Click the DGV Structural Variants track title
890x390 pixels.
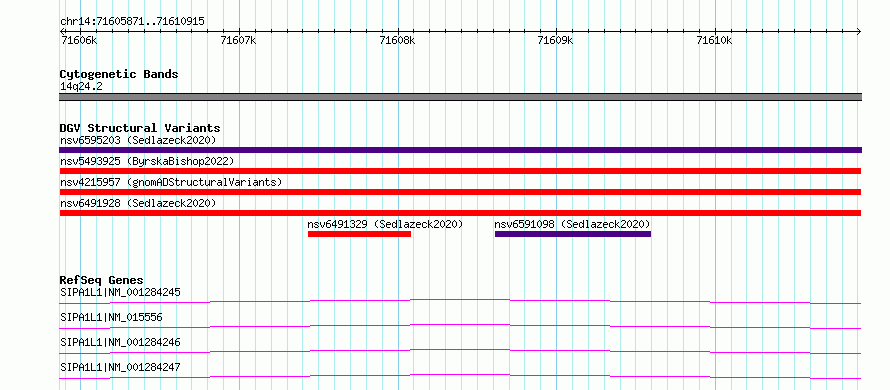[140, 128]
